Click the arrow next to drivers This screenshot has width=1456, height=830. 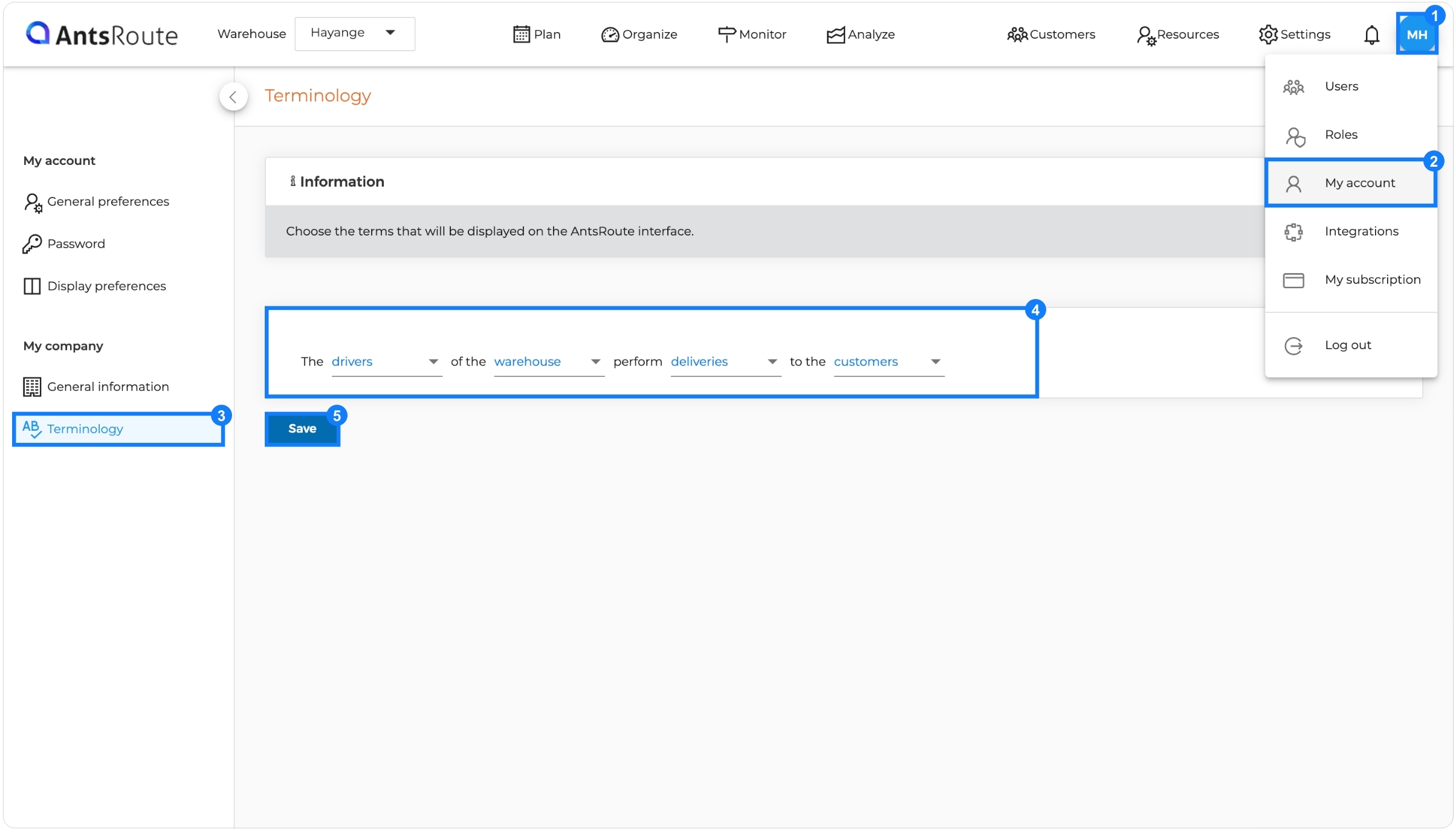(433, 362)
